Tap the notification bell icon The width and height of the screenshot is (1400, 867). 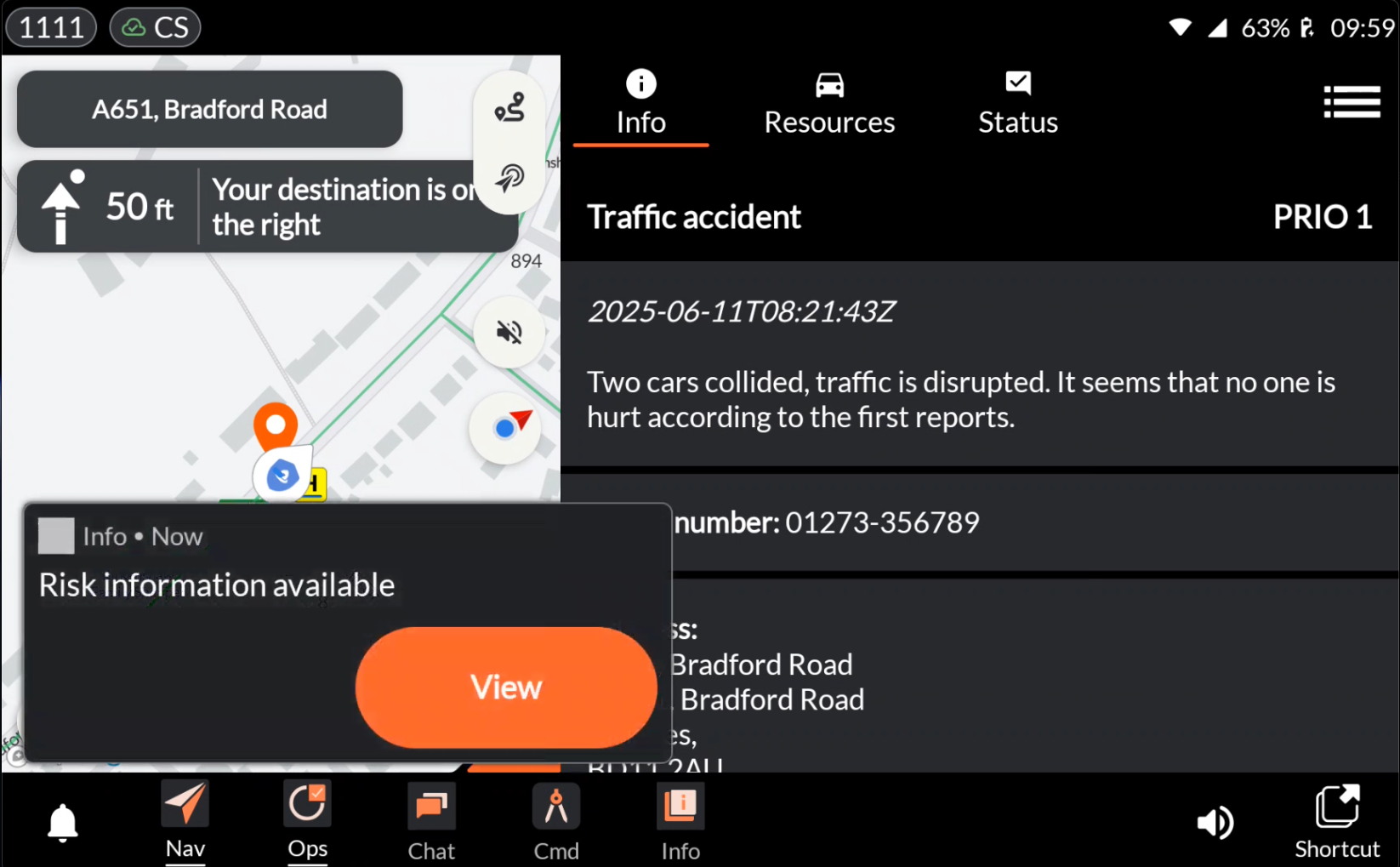point(62,823)
